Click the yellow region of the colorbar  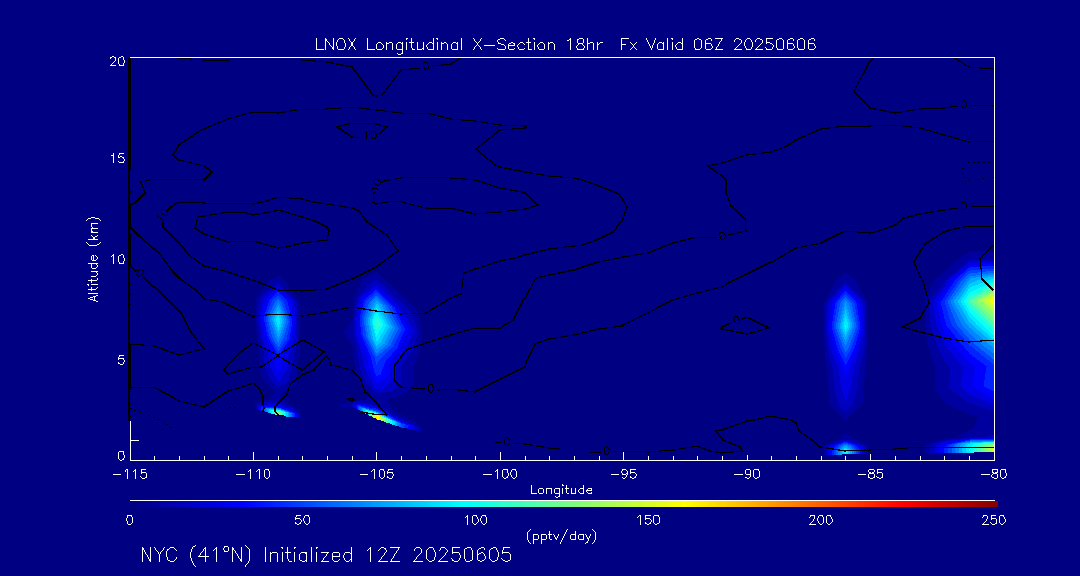pyautogui.click(x=682, y=504)
